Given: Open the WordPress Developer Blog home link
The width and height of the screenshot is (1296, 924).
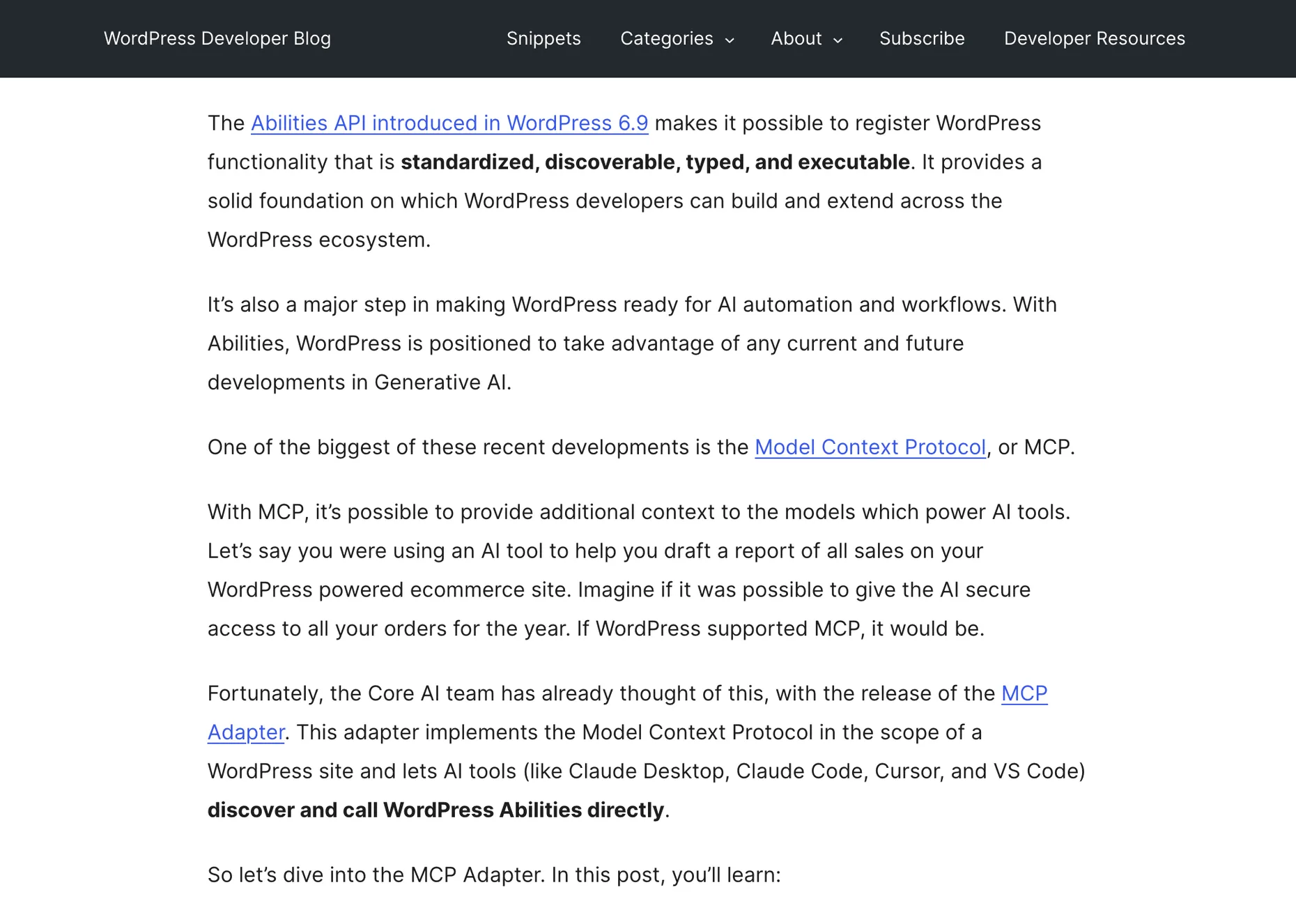Looking at the screenshot, I should 217,38.
